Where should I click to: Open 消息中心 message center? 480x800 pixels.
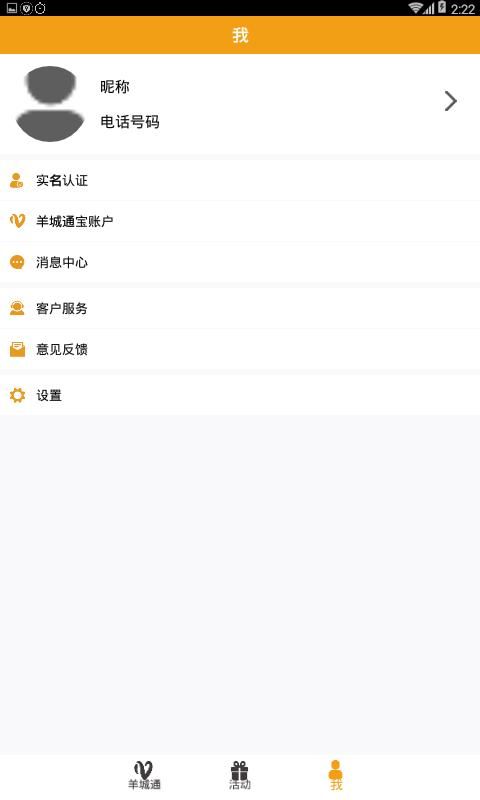pos(240,262)
